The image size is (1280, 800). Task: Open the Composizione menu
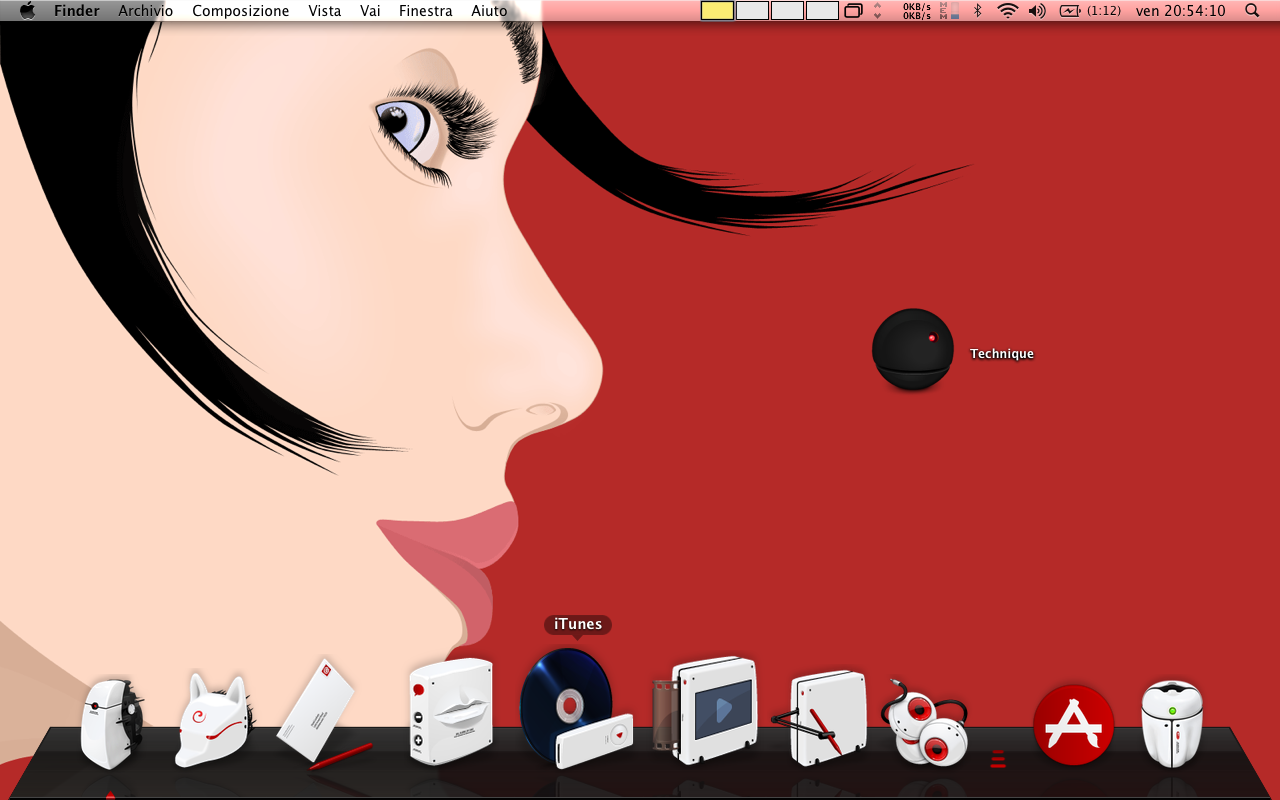[x=241, y=11]
